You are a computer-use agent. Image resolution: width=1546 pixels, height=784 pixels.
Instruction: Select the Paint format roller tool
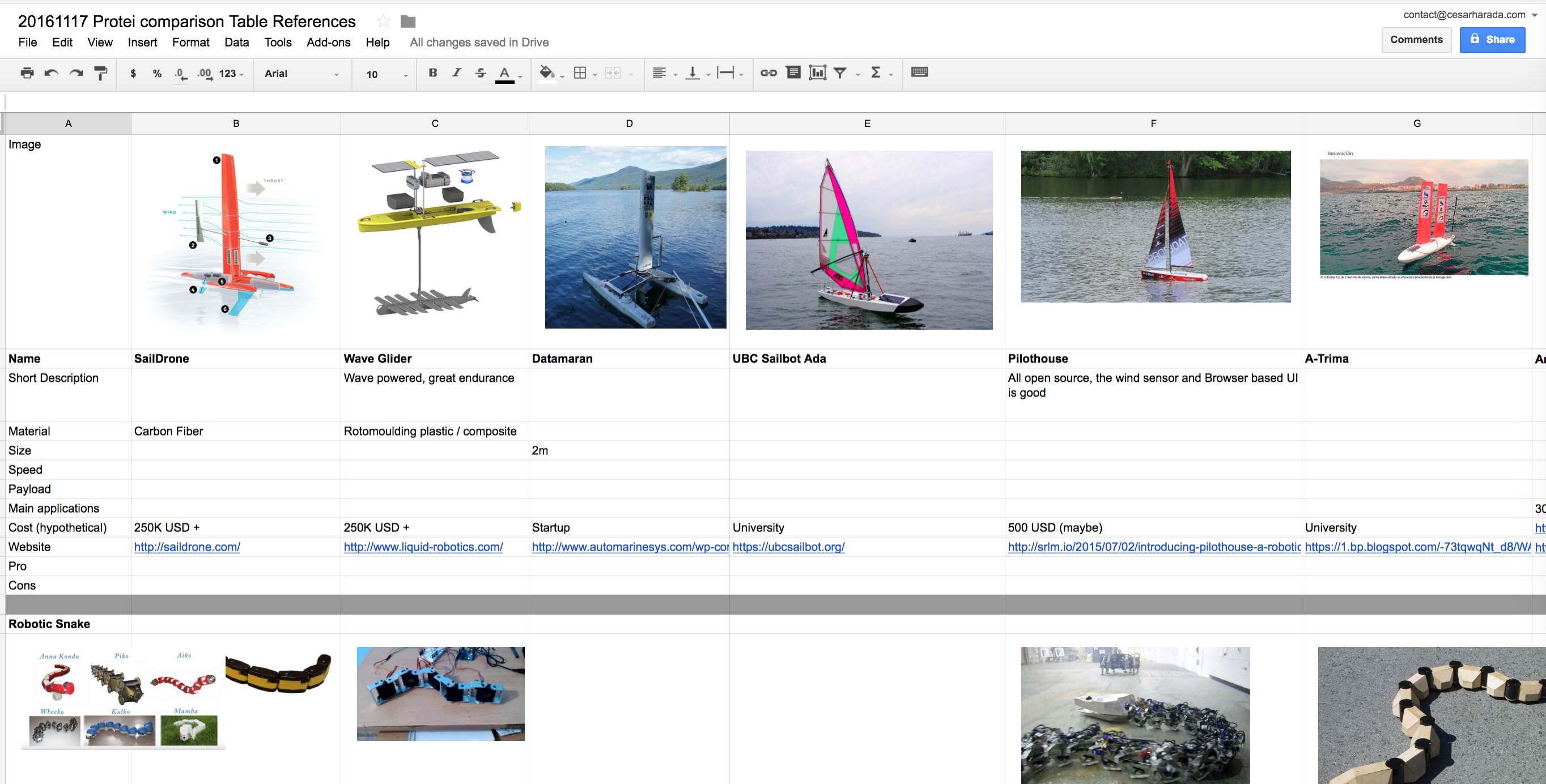(101, 73)
